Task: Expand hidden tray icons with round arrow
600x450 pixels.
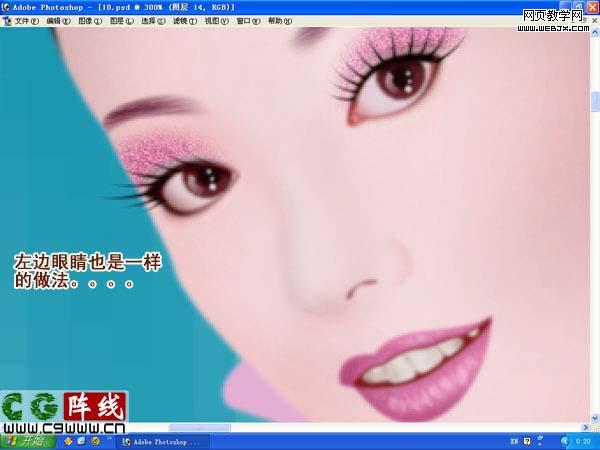Action: (x=565, y=442)
